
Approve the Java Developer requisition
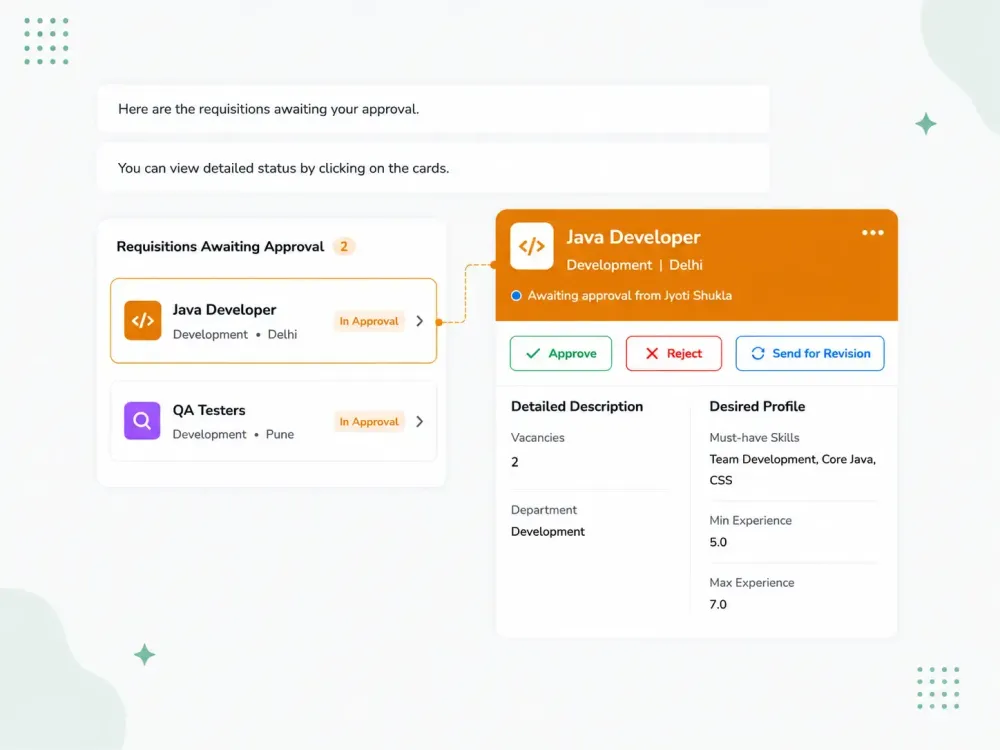[x=561, y=353]
